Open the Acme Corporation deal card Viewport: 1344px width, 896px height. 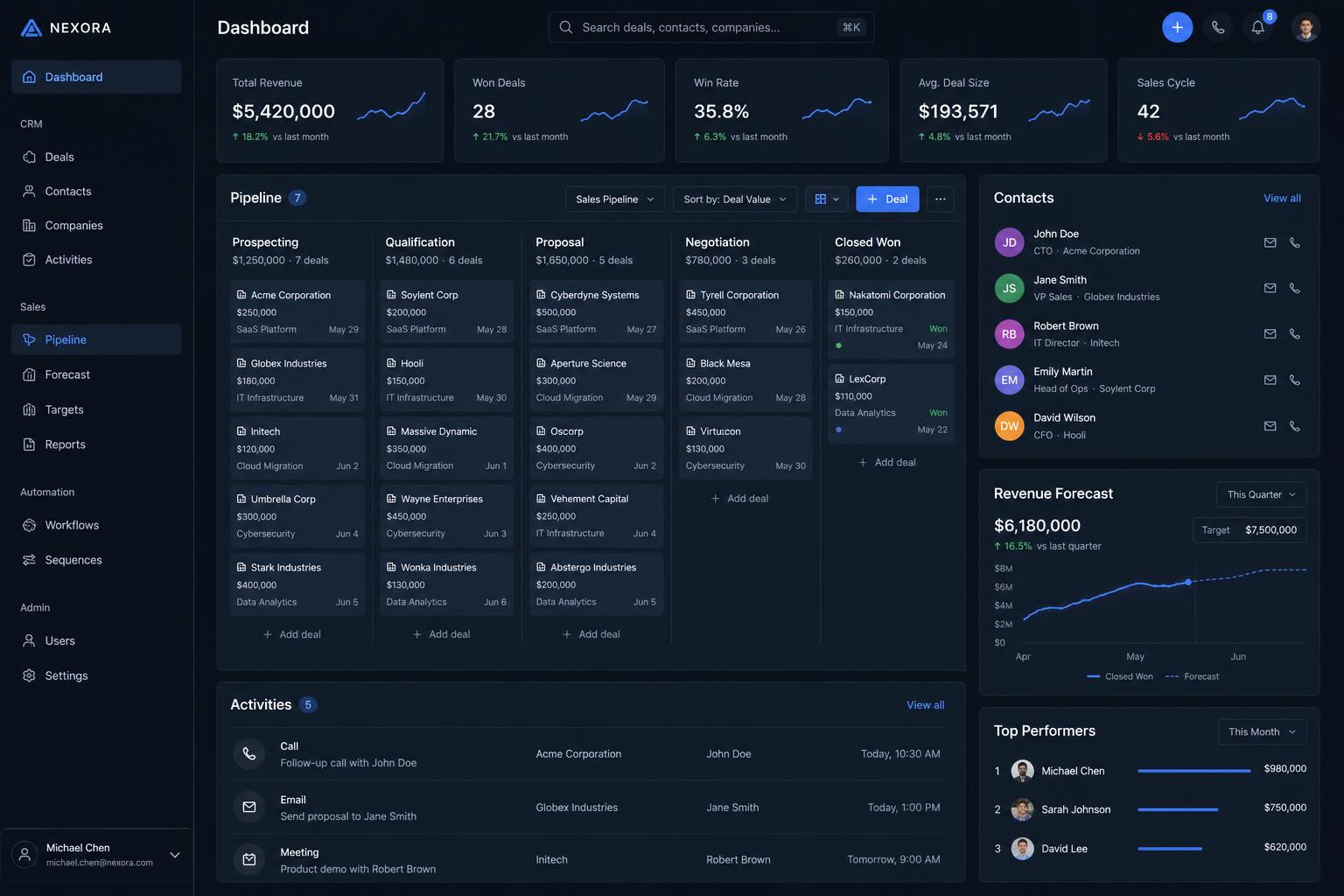point(297,311)
